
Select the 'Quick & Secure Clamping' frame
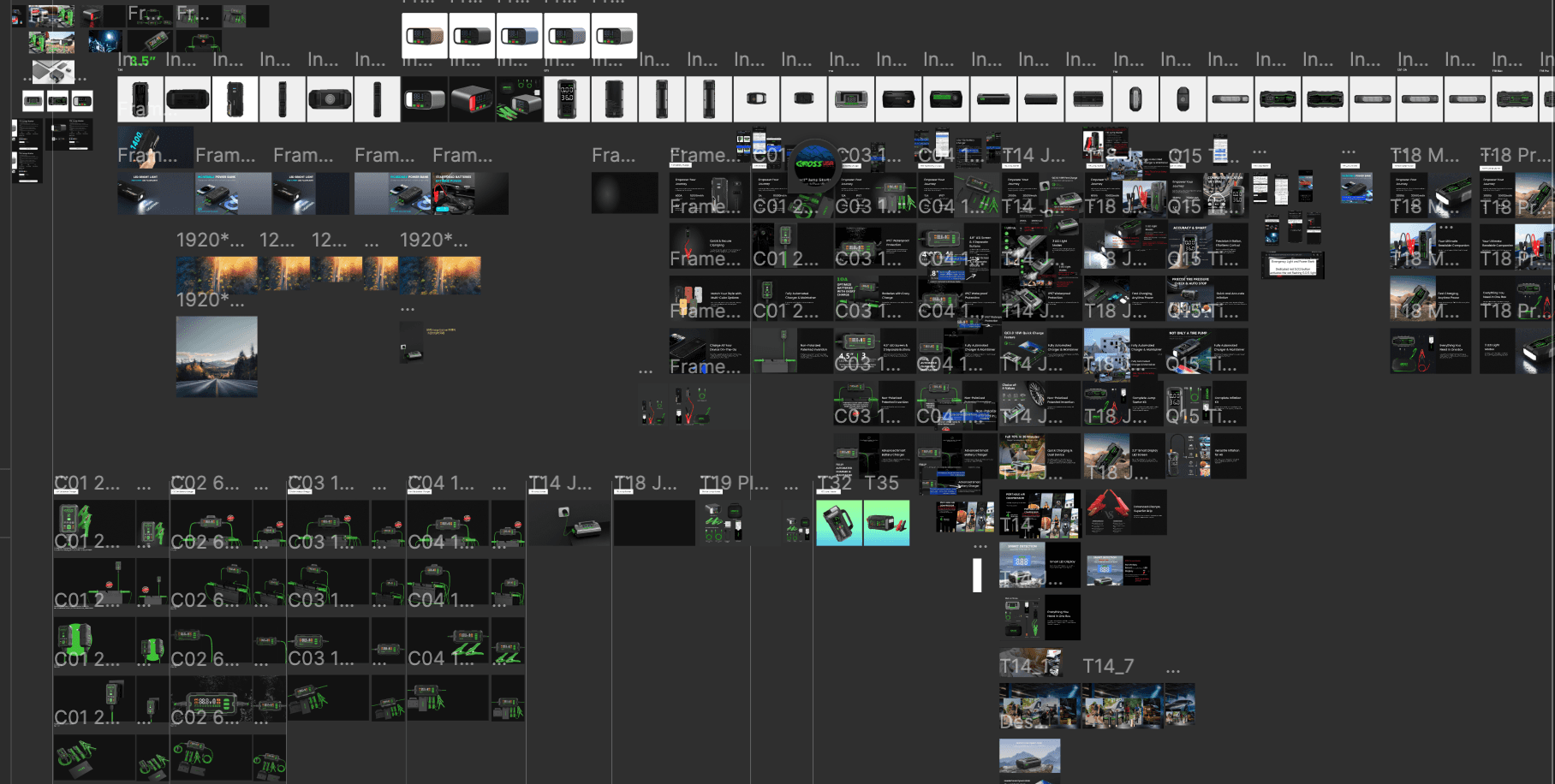(709, 246)
